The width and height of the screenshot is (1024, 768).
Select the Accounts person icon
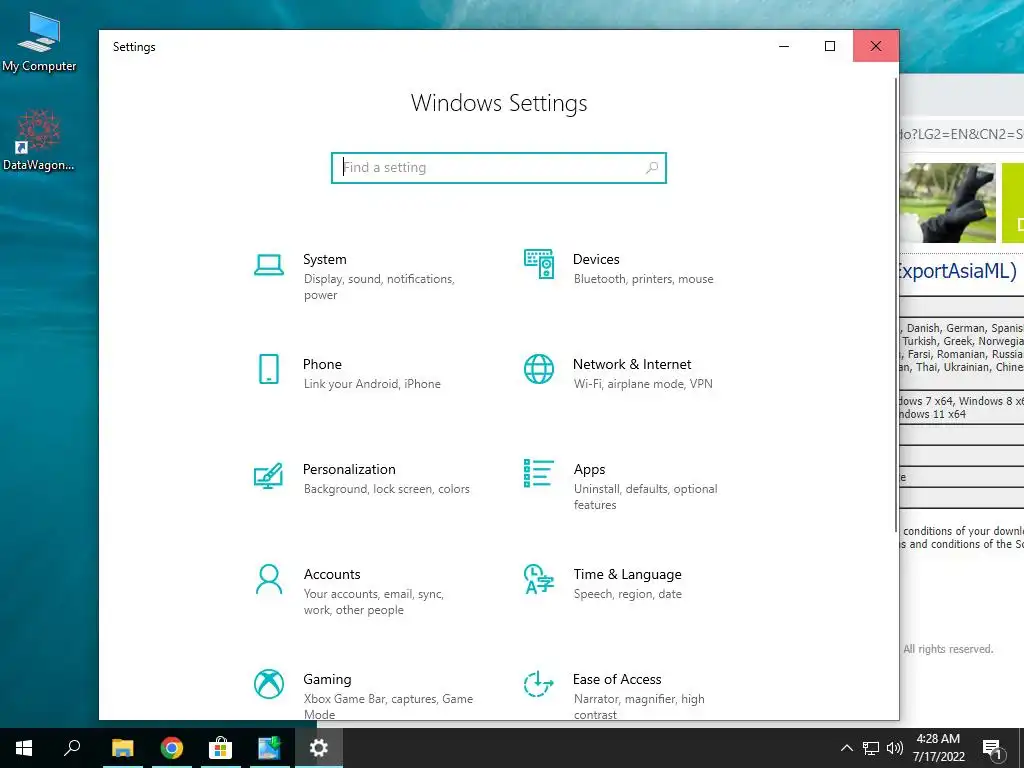tap(268, 579)
